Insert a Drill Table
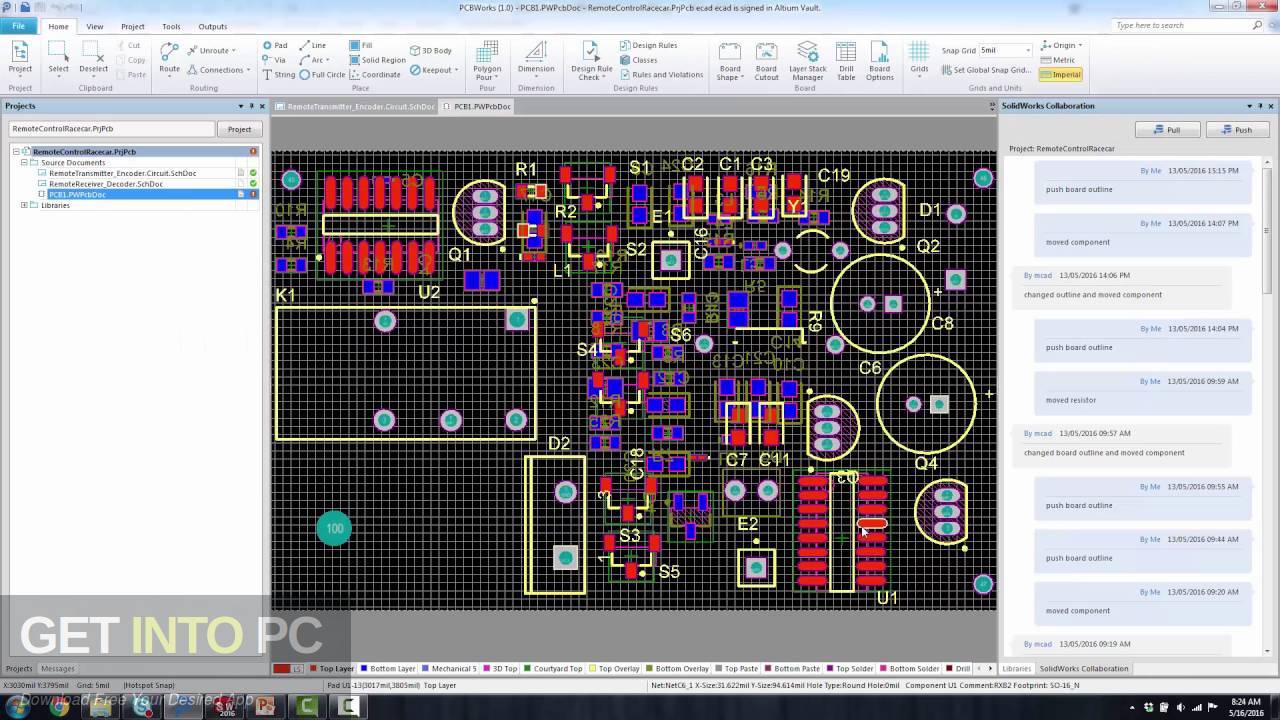 pos(846,62)
